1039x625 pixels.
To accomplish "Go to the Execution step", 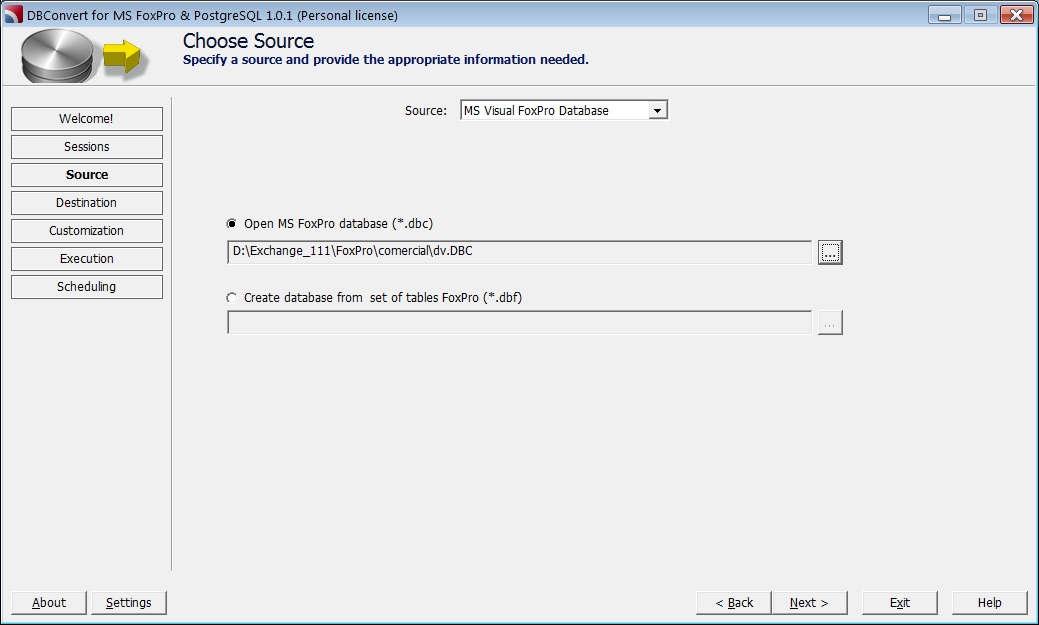I will point(87,258).
